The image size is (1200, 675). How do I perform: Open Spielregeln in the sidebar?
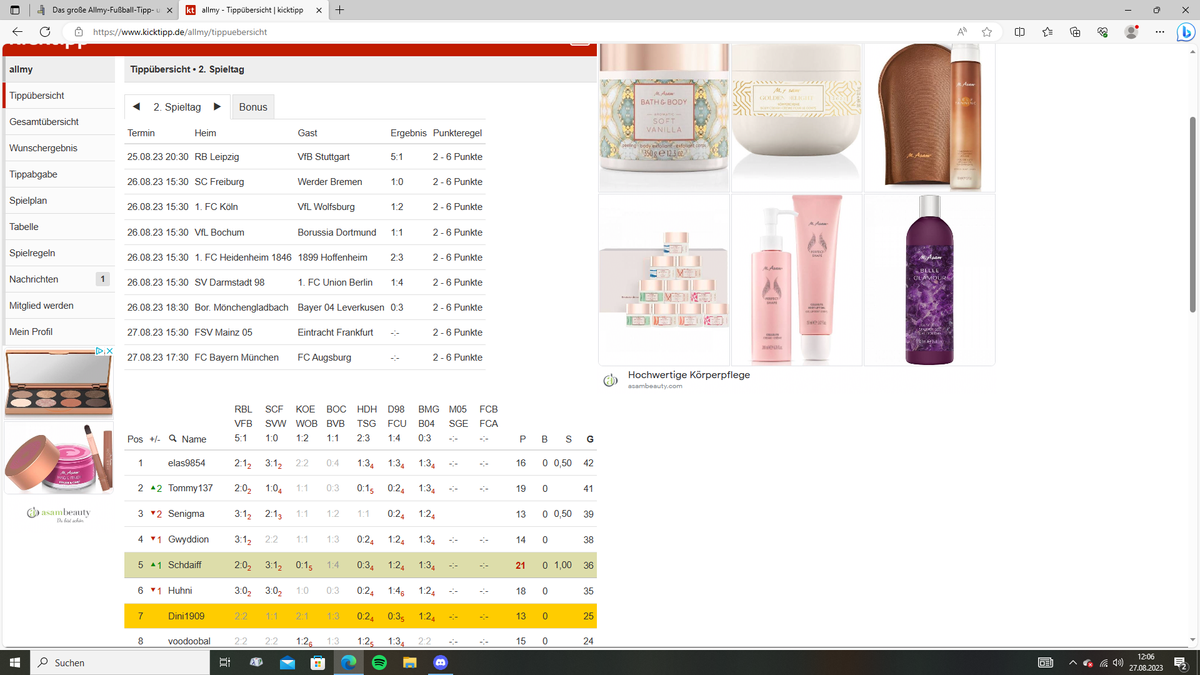point(58,253)
